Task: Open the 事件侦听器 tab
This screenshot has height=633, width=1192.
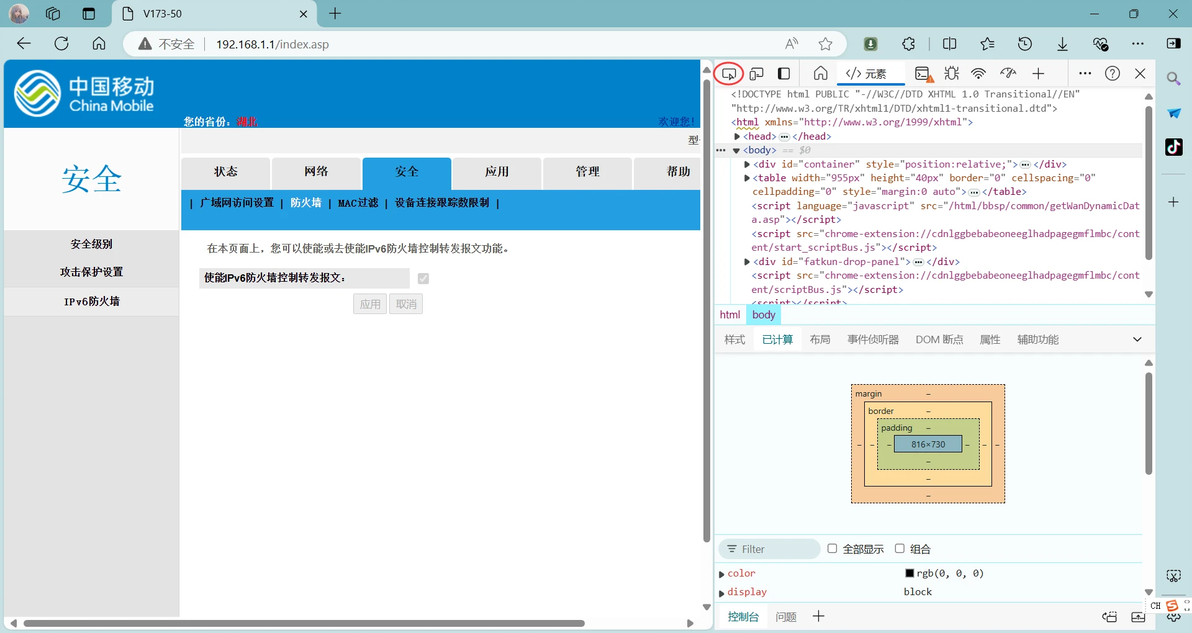Action: (x=873, y=340)
